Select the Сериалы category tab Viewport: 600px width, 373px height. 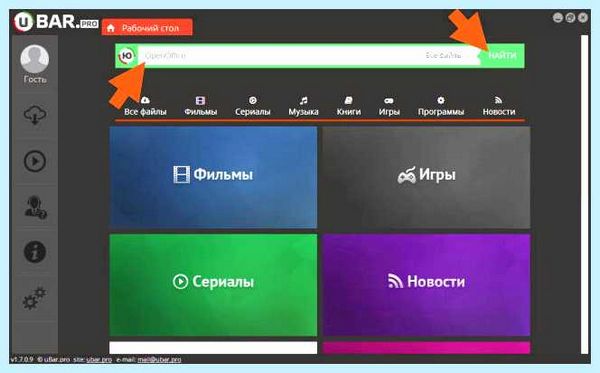[253, 106]
